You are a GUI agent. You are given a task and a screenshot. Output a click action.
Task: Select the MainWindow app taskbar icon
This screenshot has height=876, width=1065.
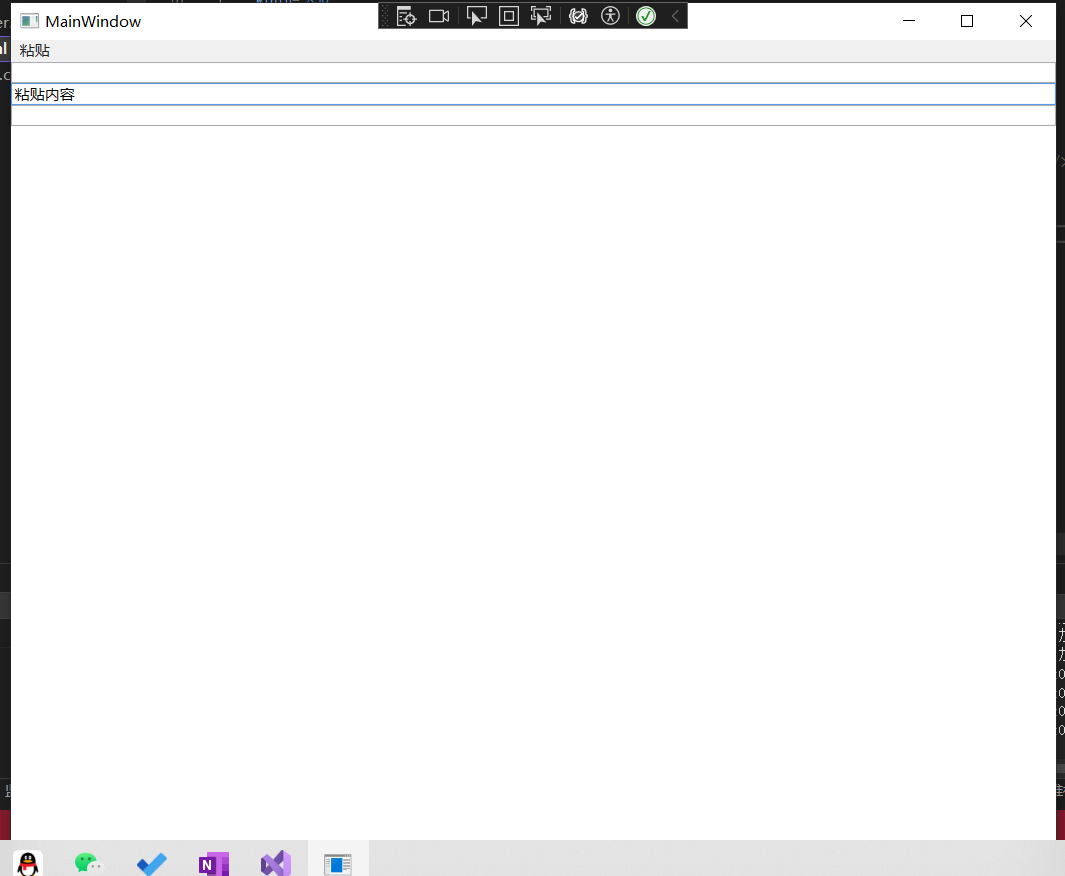coord(338,864)
